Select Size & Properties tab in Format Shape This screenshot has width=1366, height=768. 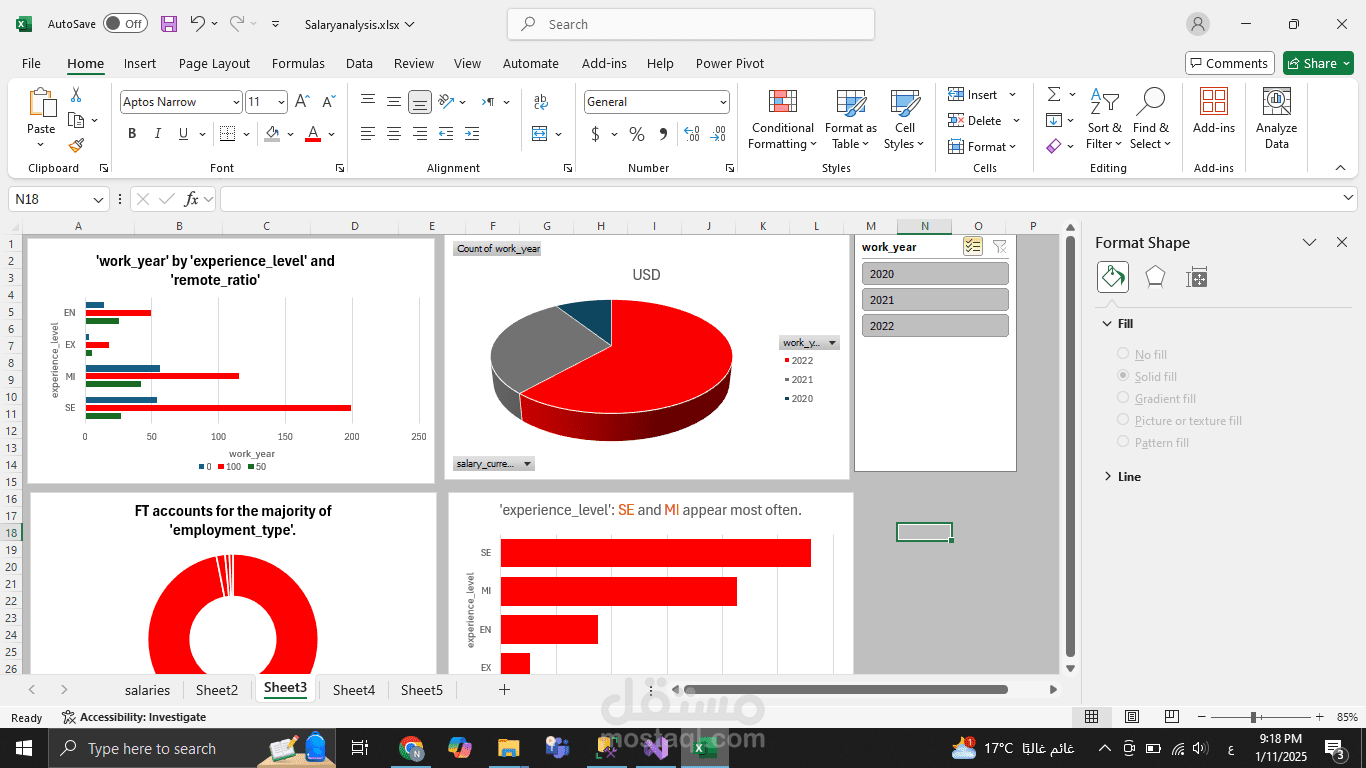point(1196,278)
